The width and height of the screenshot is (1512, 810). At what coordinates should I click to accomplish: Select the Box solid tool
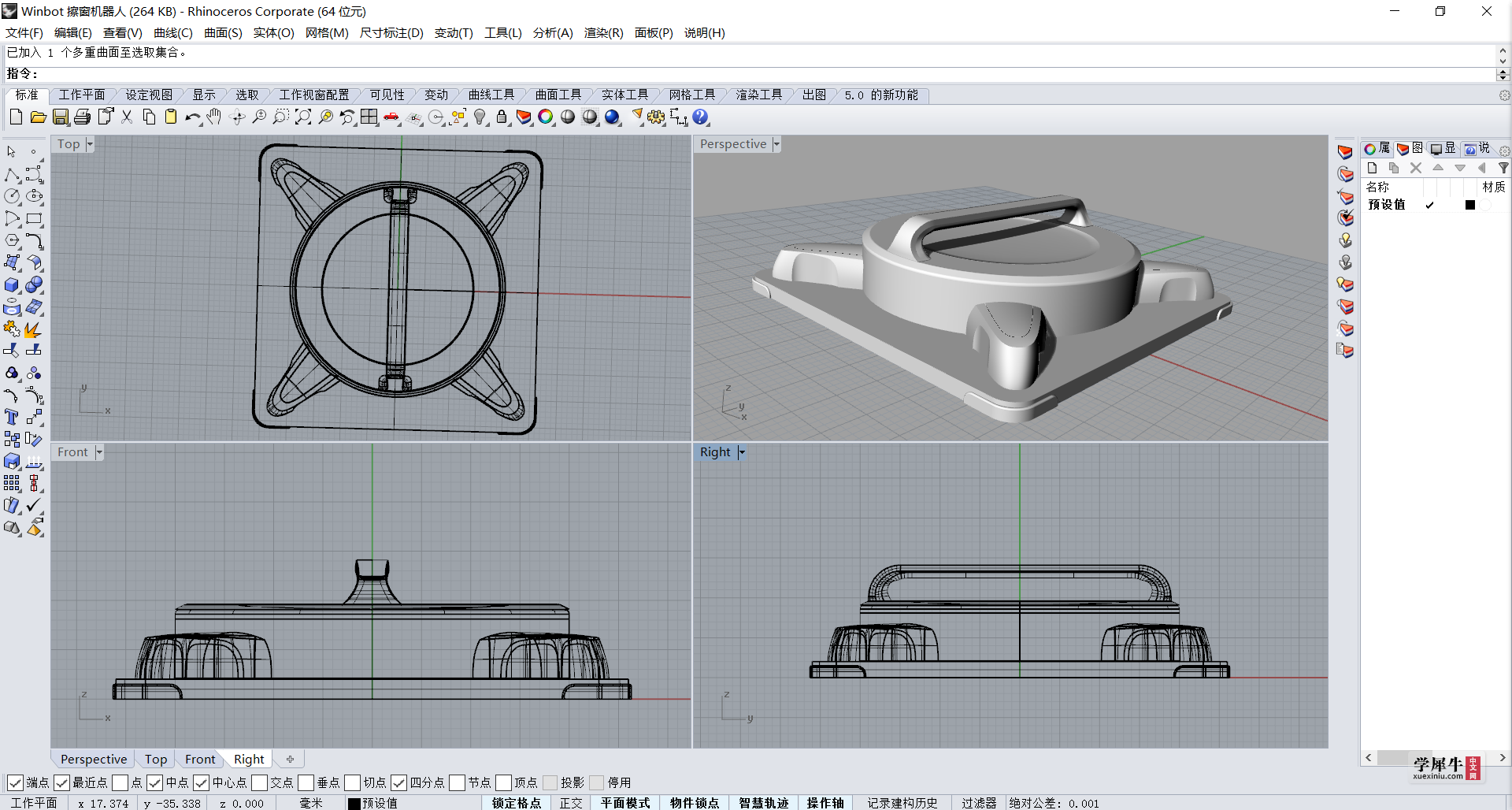pos(12,284)
